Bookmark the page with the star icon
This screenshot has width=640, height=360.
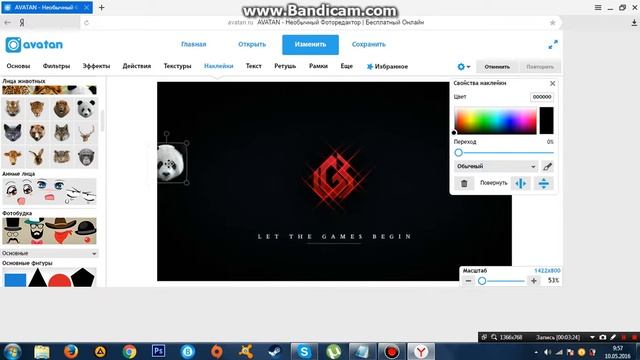click(552, 23)
